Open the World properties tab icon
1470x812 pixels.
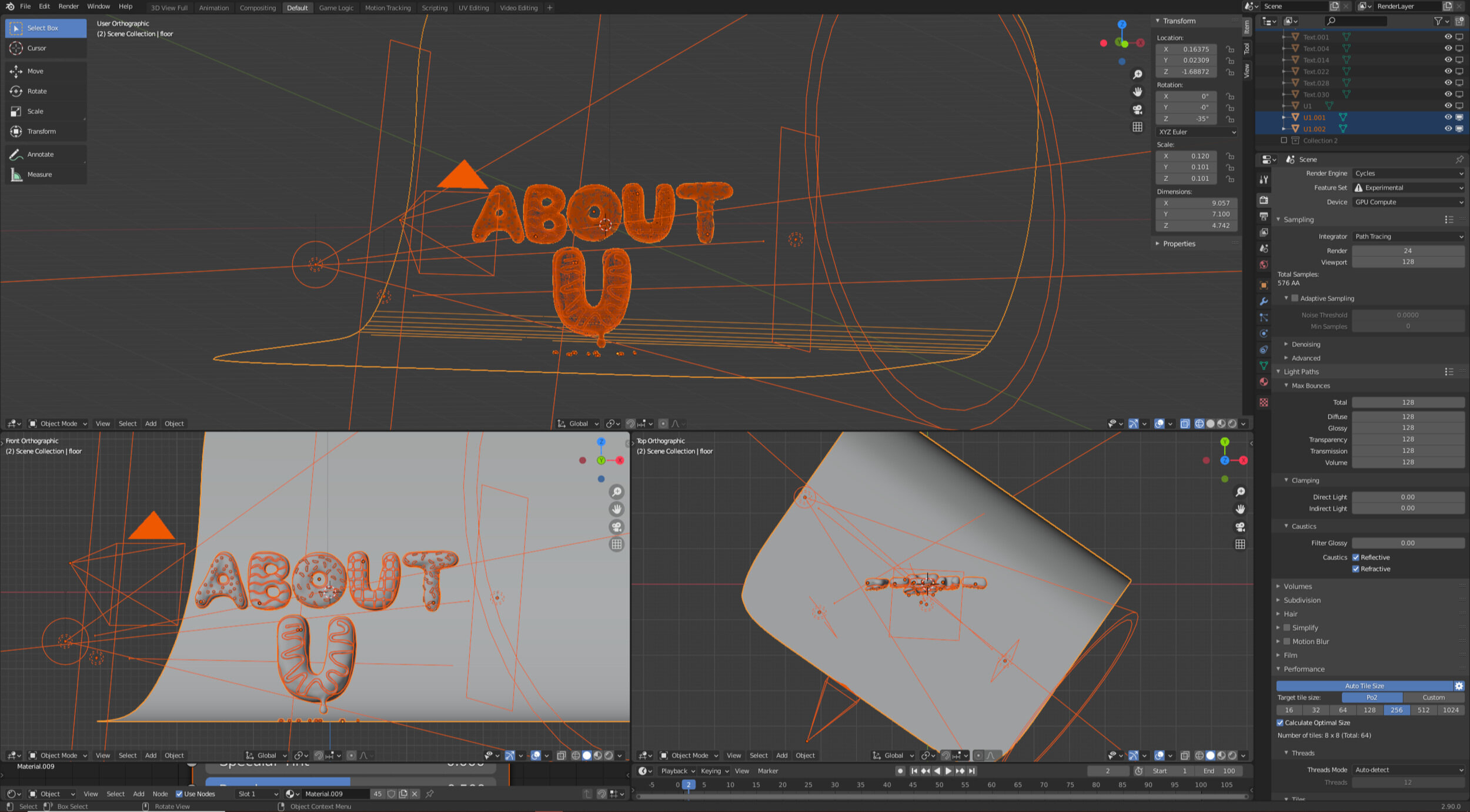pos(1263,265)
